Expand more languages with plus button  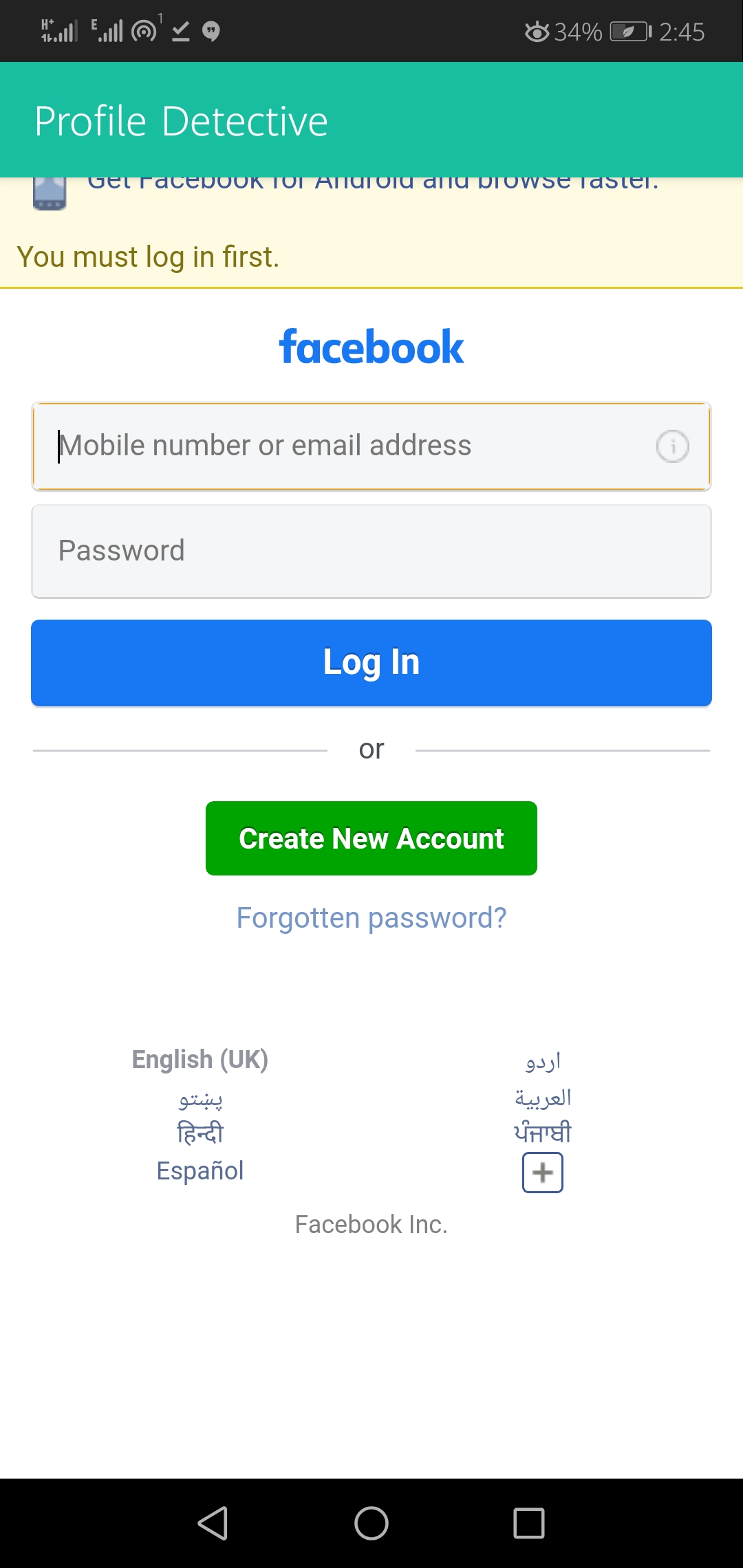click(542, 1173)
